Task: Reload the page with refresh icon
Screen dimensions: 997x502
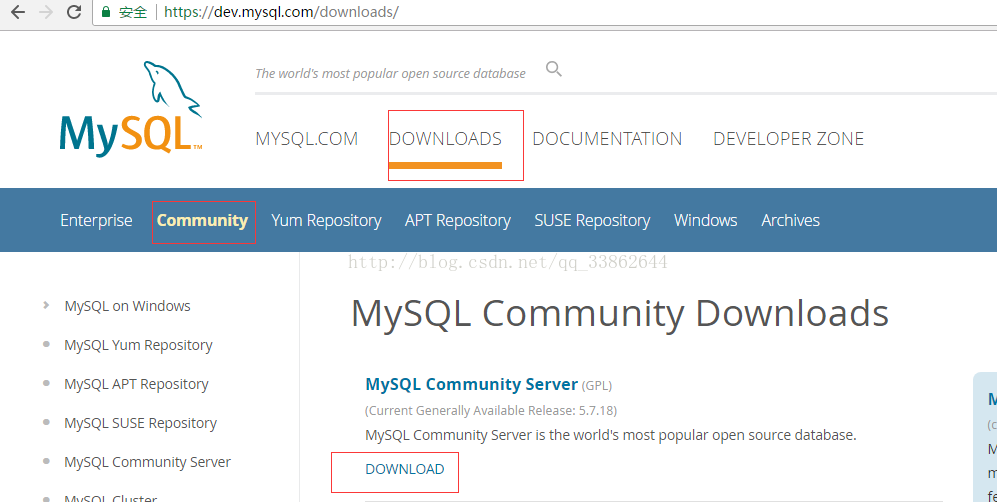Action: coord(74,11)
